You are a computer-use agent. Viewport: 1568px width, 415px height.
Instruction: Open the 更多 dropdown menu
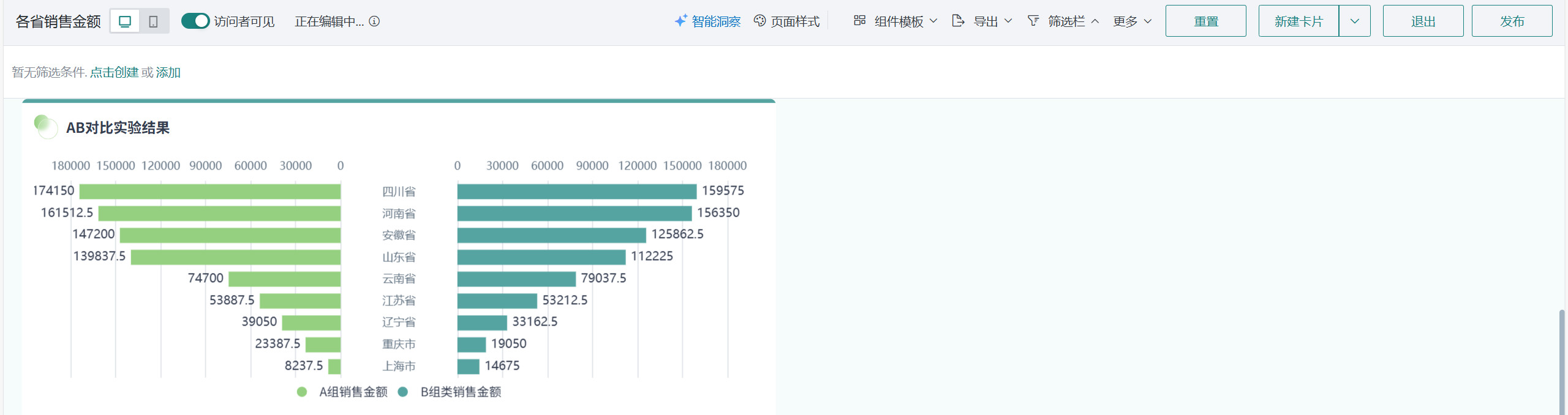click(x=1132, y=21)
